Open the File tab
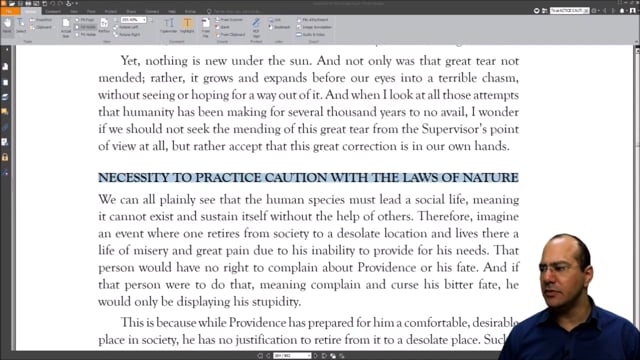Viewport: 640px width, 360px height. tap(9, 11)
